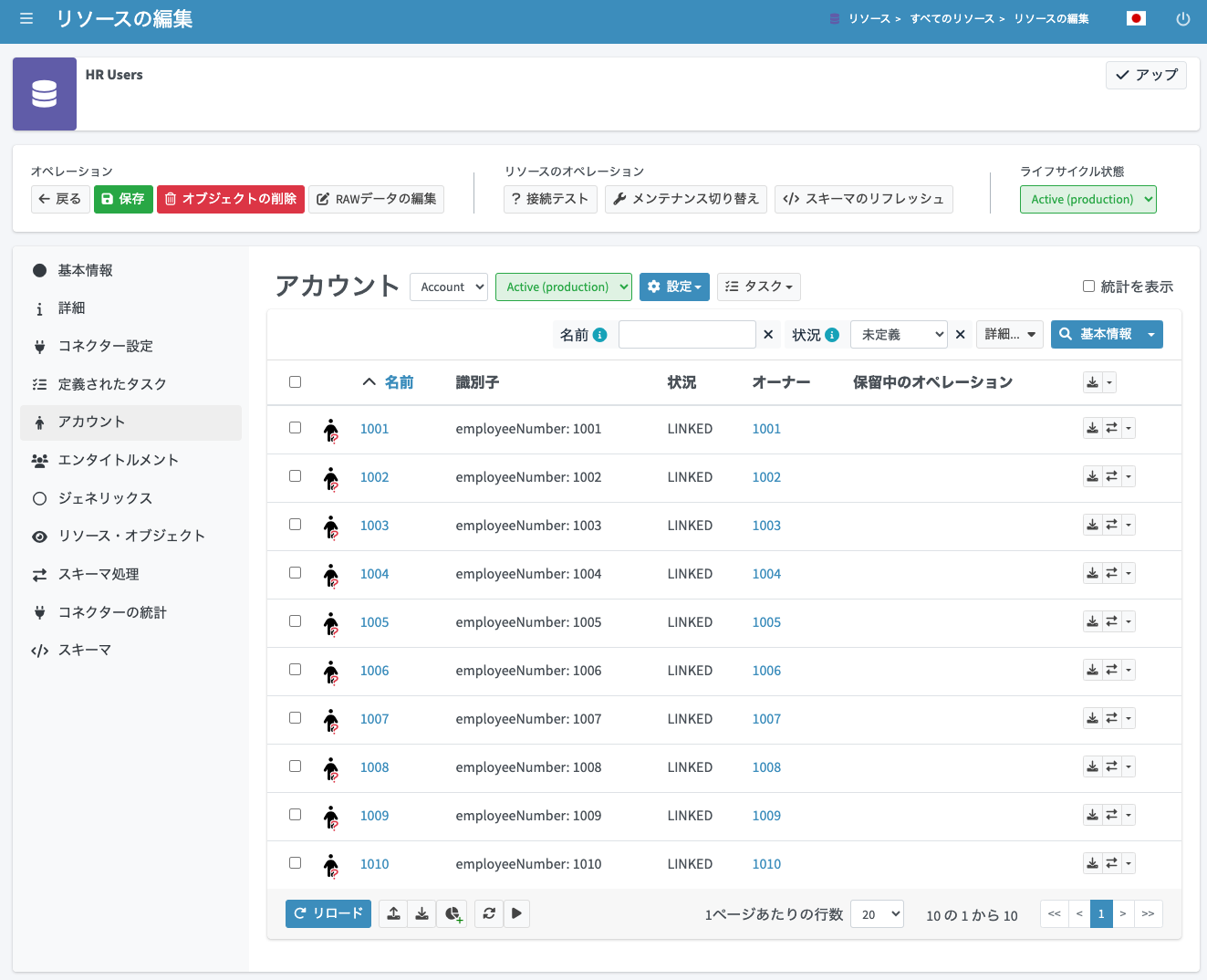Open コネクター設定 in the sidebar
Viewport: 1207px width, 980px height.
(x=130, y=346)
